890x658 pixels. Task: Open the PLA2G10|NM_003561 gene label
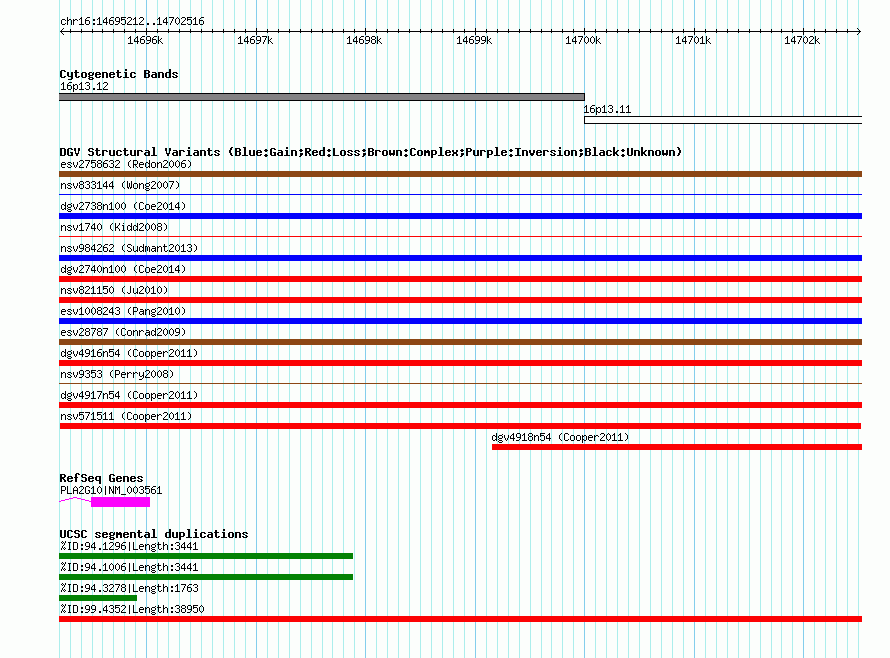pyautogui.click(x=111, y=490)
